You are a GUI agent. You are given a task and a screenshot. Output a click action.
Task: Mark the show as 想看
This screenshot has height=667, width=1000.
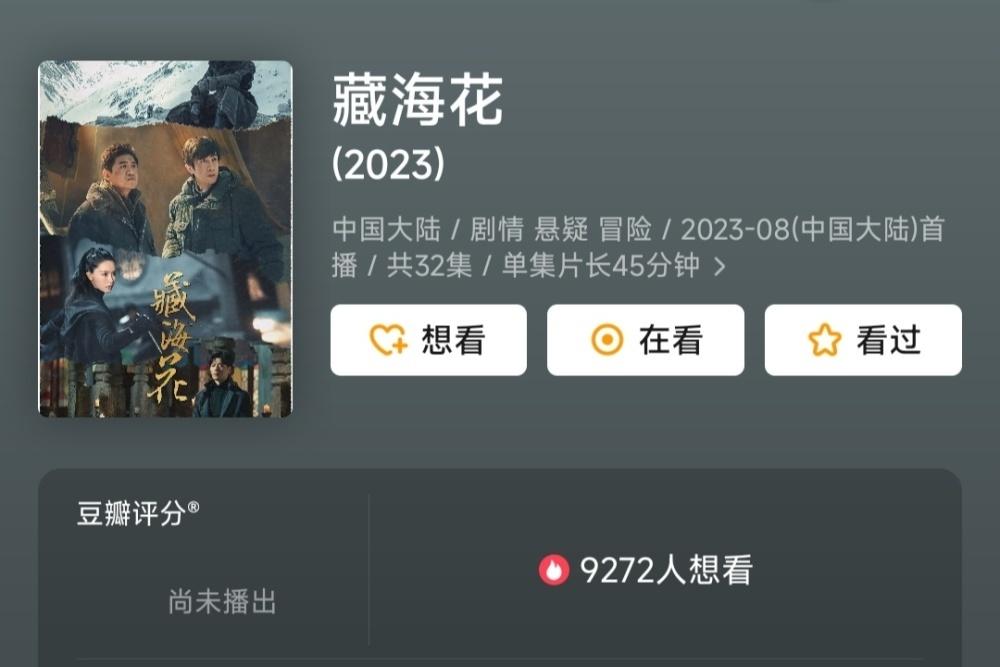pyautogui.click(x=429, y=340)
